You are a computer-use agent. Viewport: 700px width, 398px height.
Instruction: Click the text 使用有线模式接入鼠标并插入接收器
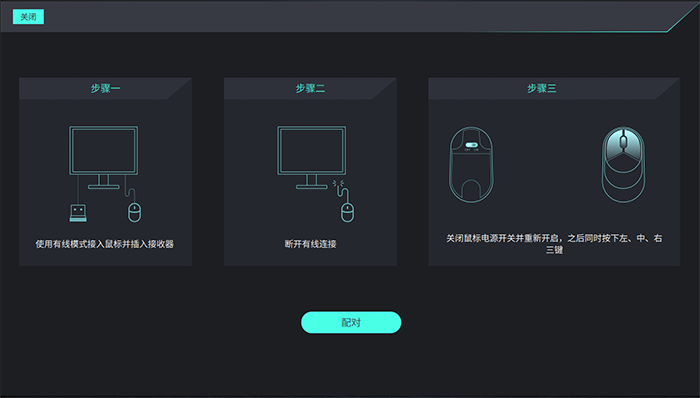(x=105, y=244)
